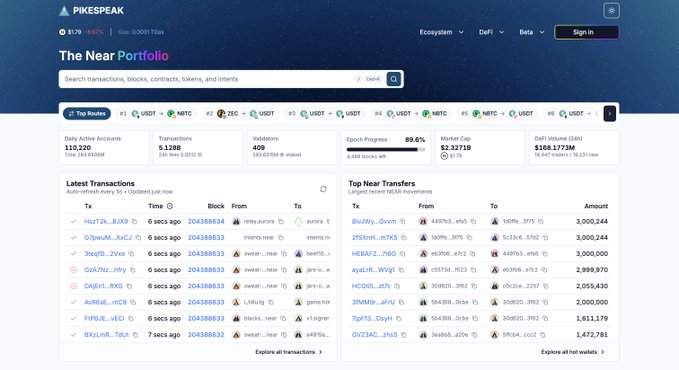Viewport: 679px width, 370px height.
Task: Open route #3 USDT to USDT
Action: pos(324,114)
